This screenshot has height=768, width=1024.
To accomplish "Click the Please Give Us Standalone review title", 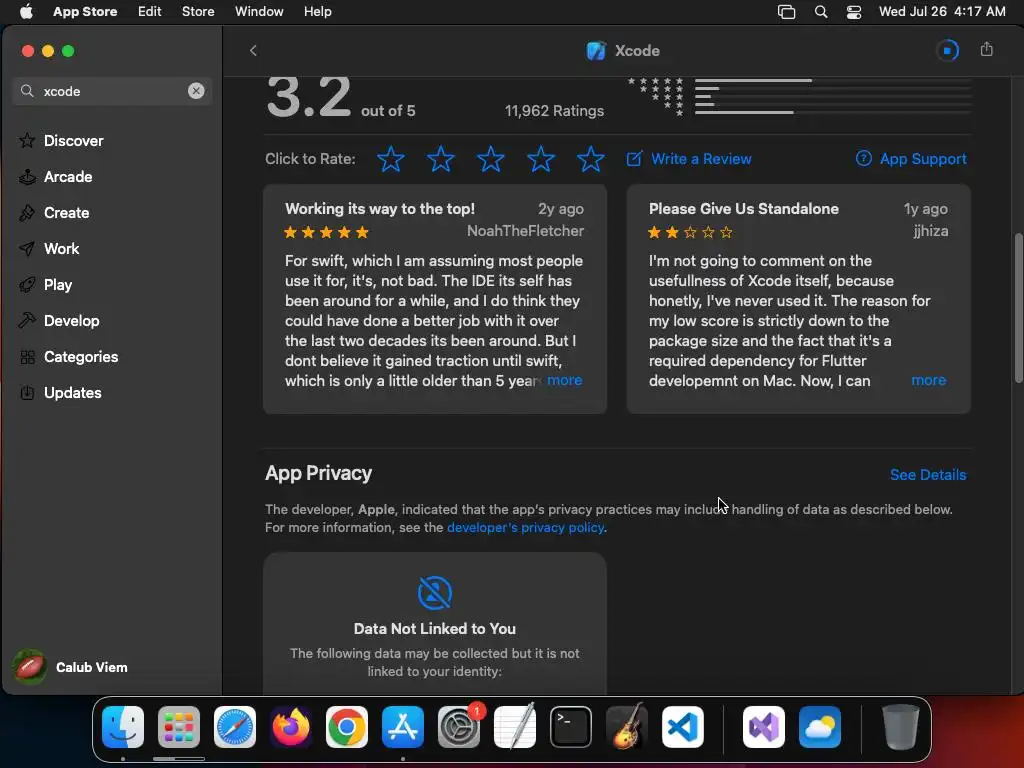I will click(x=744, y=209).
